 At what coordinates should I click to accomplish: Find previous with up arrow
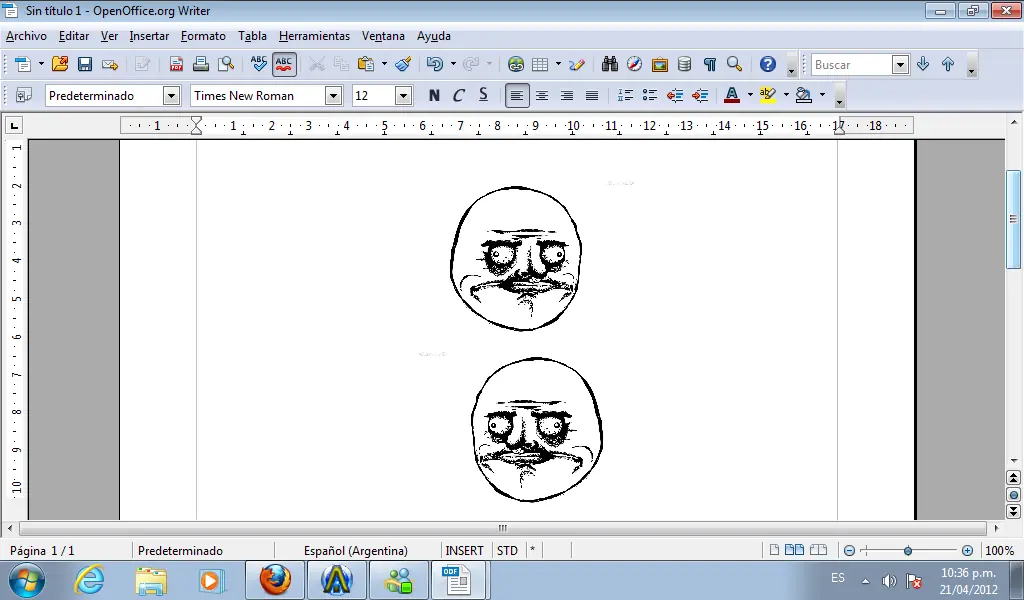[x=948, y=64]
